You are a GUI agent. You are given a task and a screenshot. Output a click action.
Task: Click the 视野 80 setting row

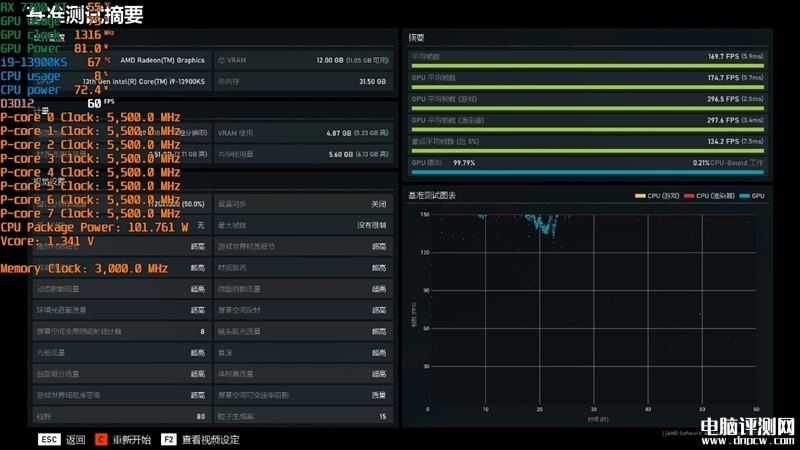pos(122,416)
